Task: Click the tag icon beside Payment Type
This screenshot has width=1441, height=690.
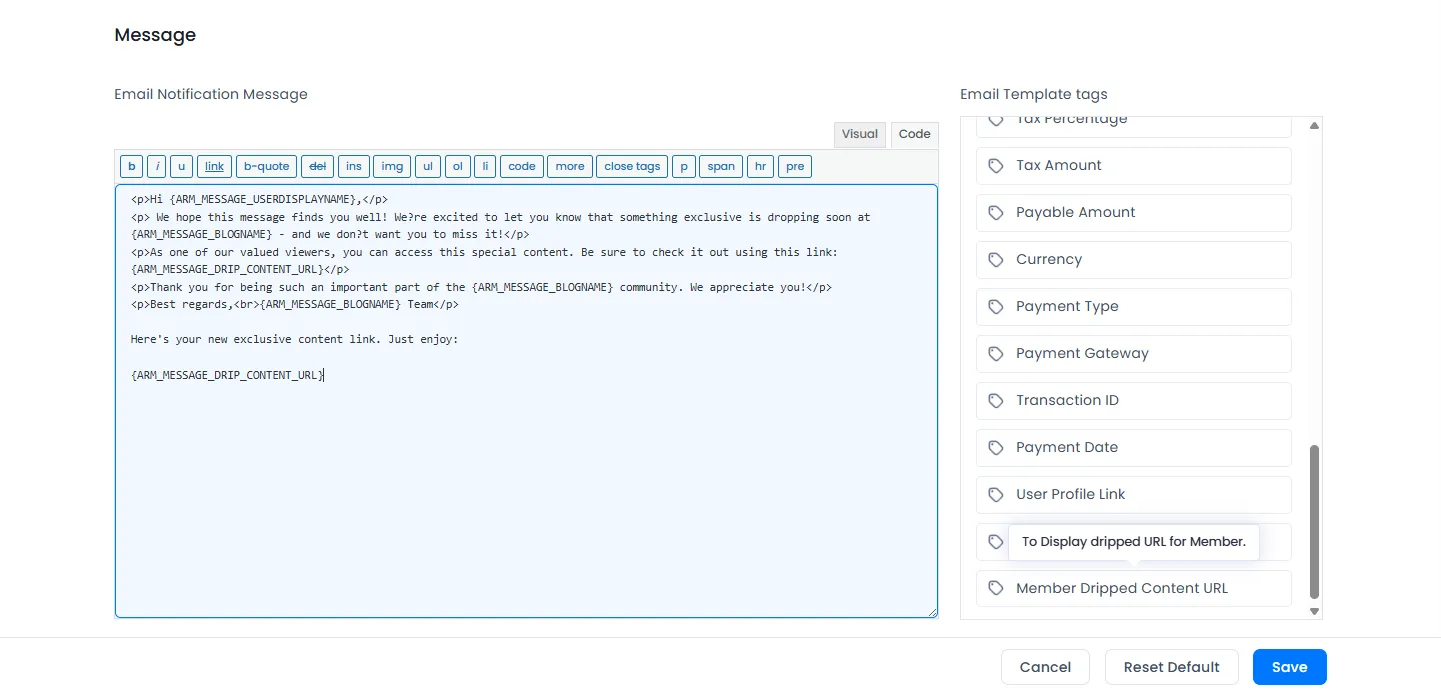Action: [x=996, y=306]
